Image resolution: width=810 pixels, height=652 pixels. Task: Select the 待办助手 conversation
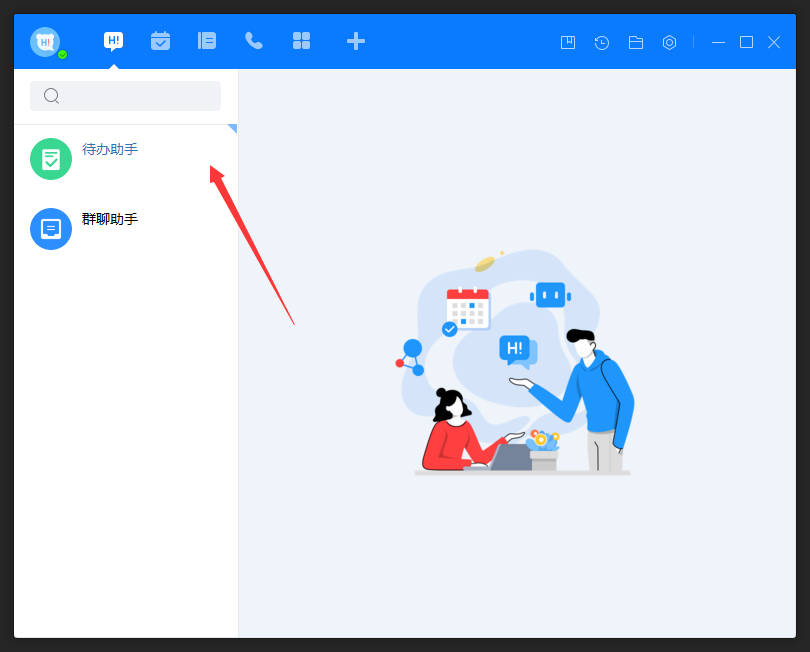125,158
